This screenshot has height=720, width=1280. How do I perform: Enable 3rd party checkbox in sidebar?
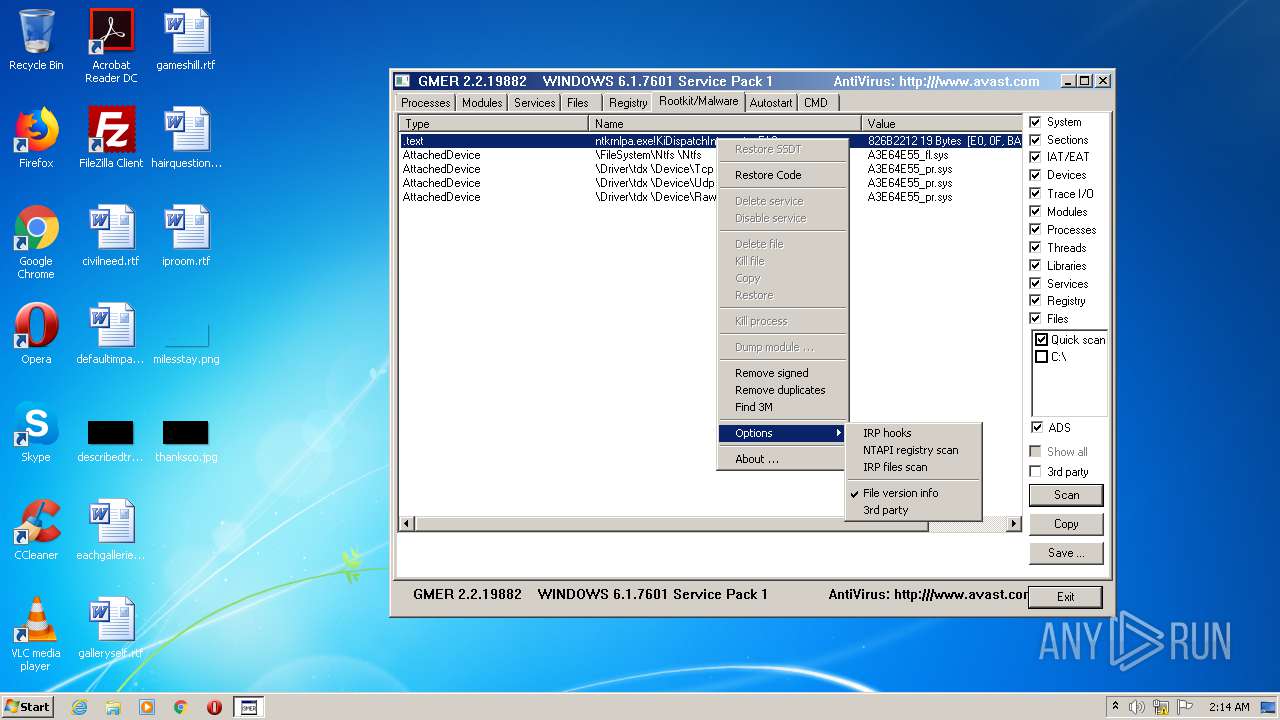1035,472
